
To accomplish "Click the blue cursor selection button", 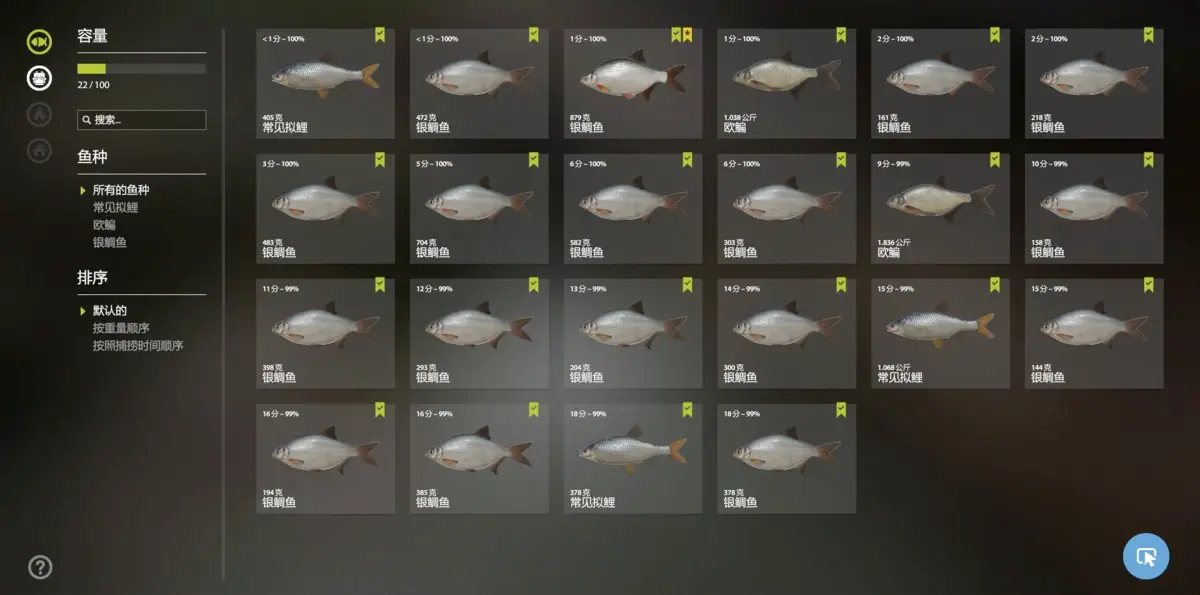I will pos(1146,556).
